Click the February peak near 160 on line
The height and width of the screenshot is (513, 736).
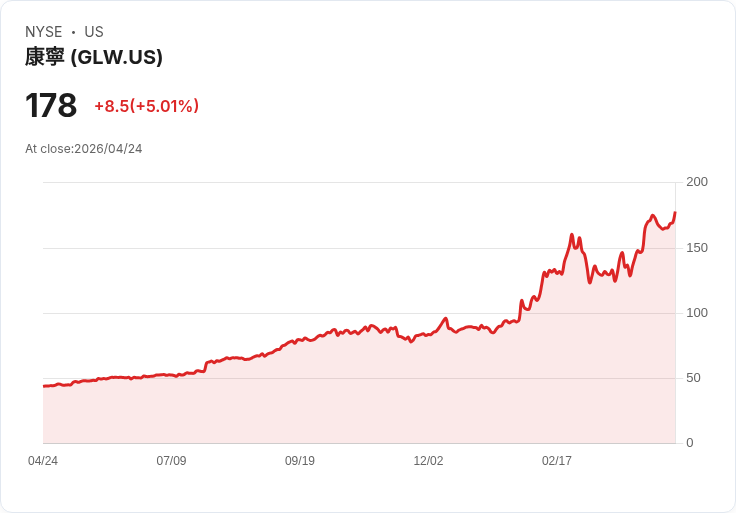572,234
